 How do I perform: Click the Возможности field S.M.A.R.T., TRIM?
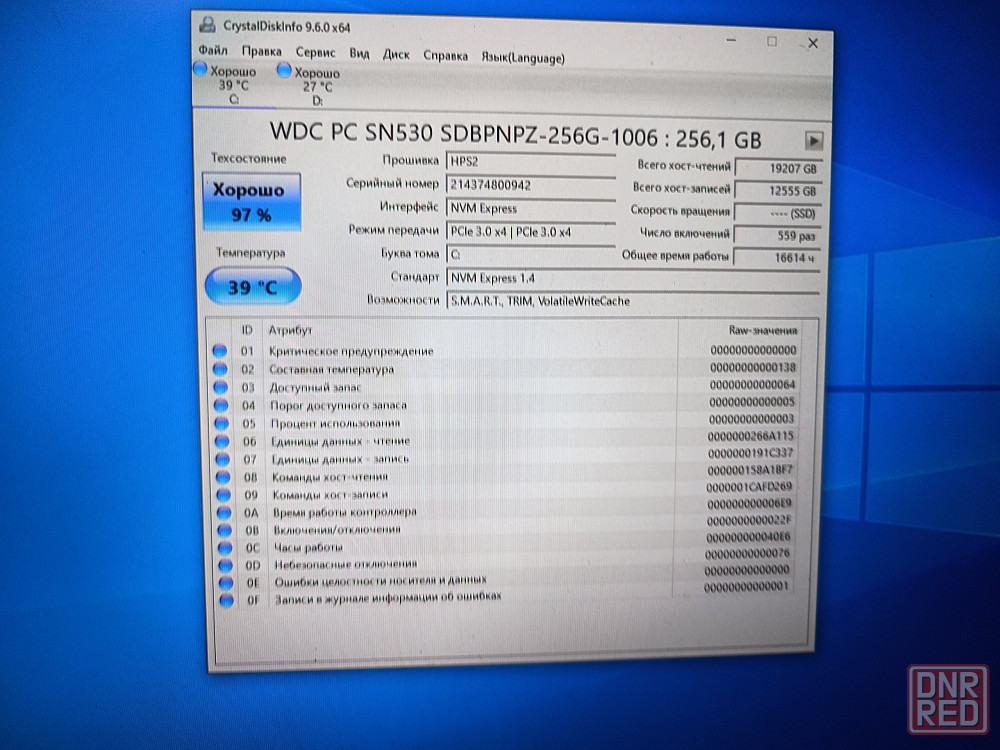pyautogui.click(x=633, y=301)
